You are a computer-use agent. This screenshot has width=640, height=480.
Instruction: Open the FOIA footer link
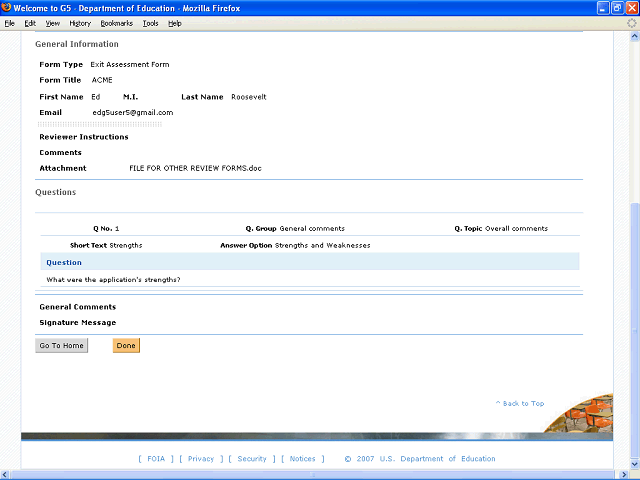pyautogui.click(x=156, y=459)
